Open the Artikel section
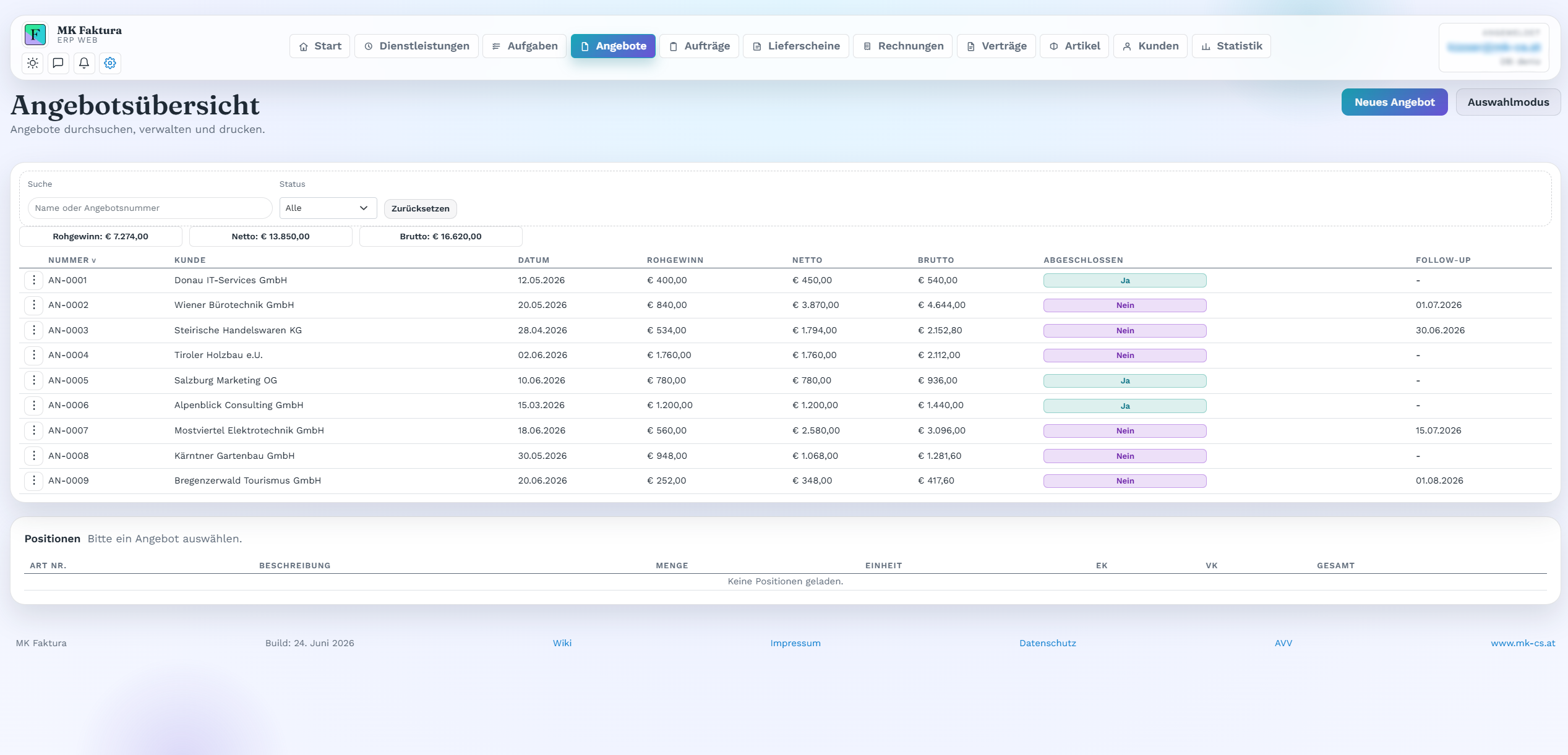The height and width of the screenshot is (755, 1568). [1074, 46]
